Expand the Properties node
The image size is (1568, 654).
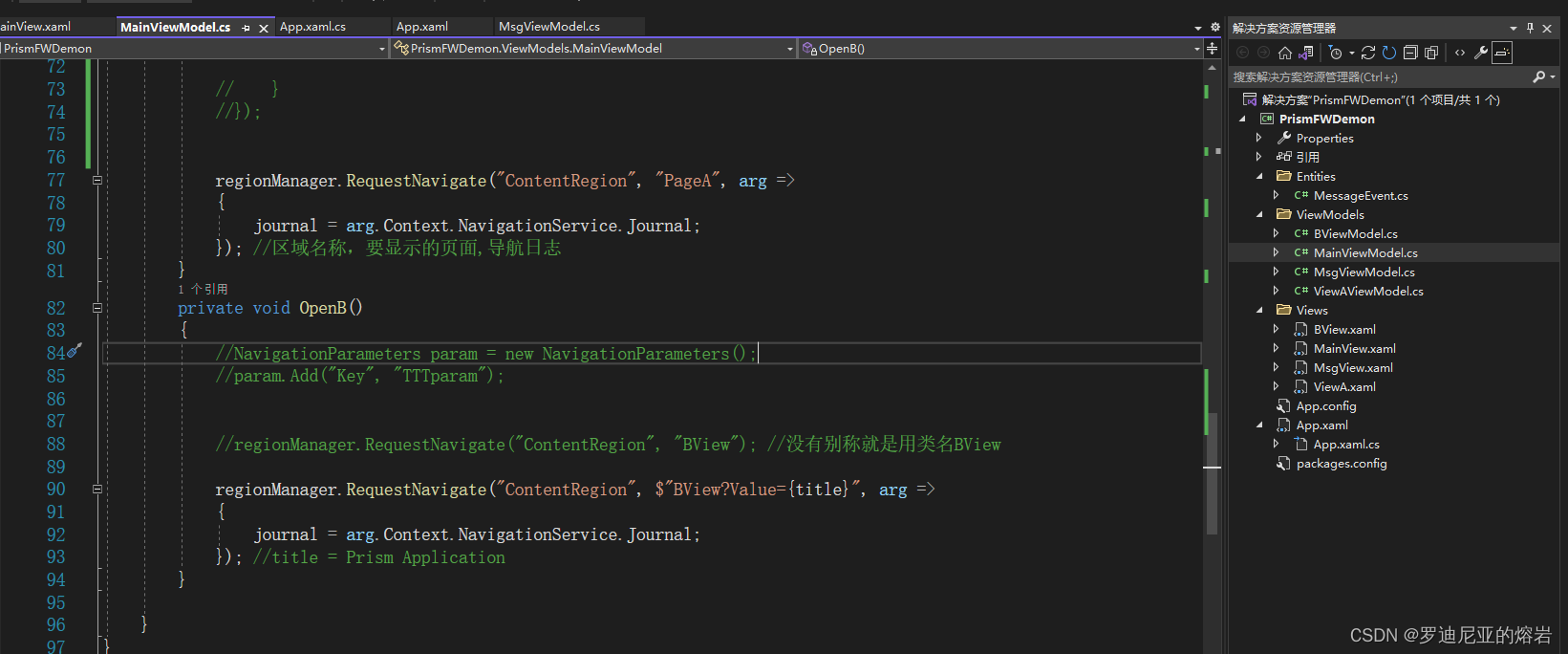[x=1259, y=138]
